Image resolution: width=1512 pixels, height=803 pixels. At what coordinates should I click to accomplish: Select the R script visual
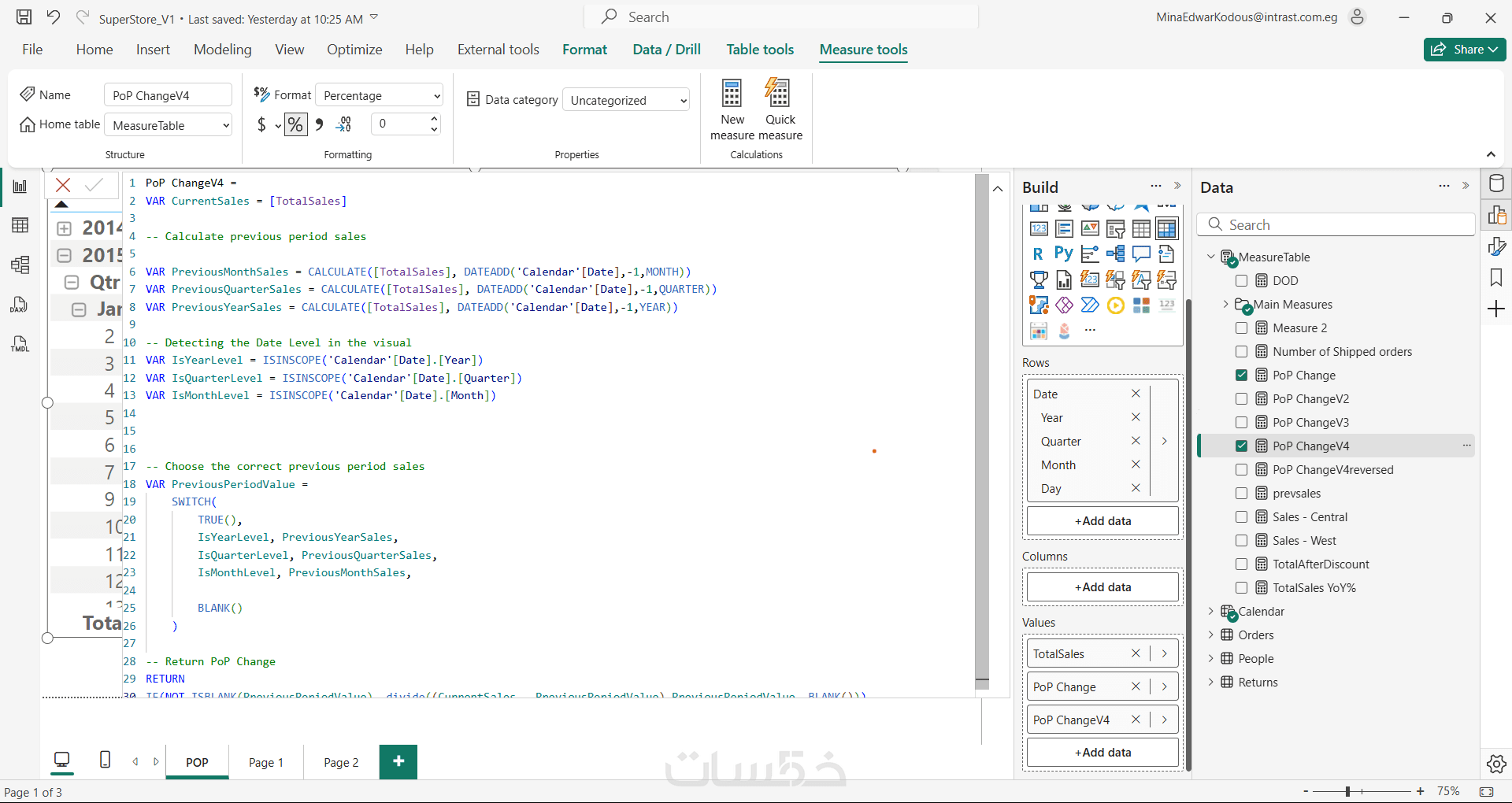[1038, 253]
